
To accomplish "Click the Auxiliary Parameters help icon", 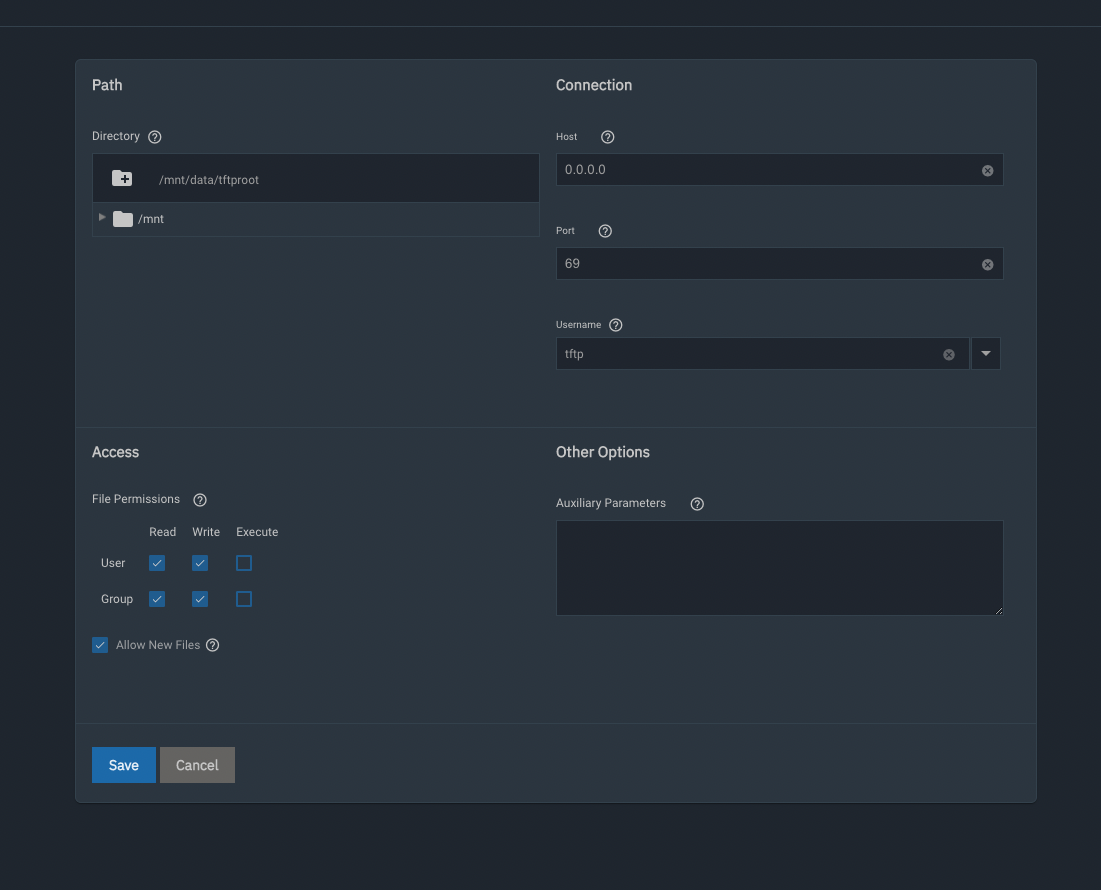I will (x=697, y=504).
